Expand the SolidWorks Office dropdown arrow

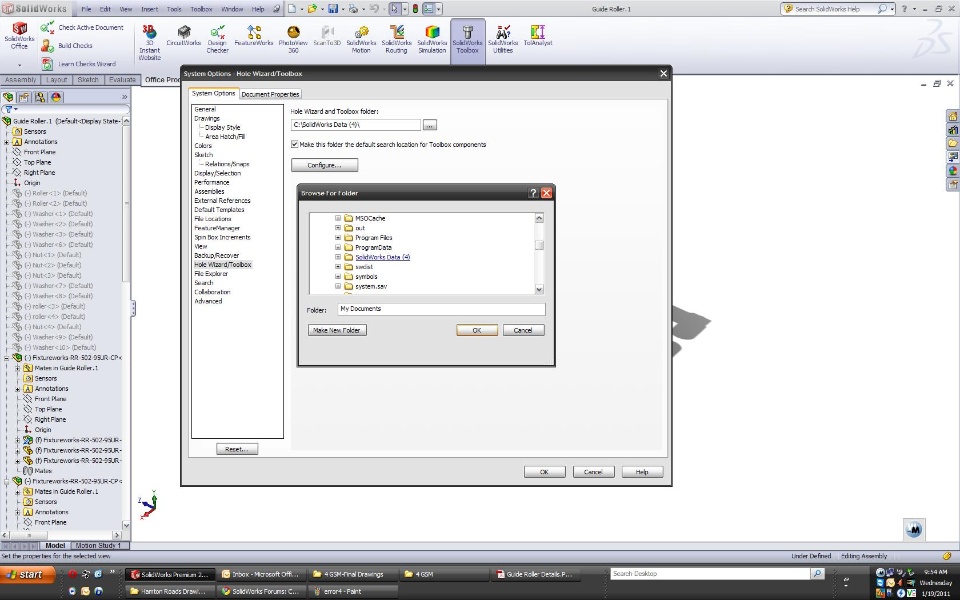pyautogui.click(x=19, y=64)
